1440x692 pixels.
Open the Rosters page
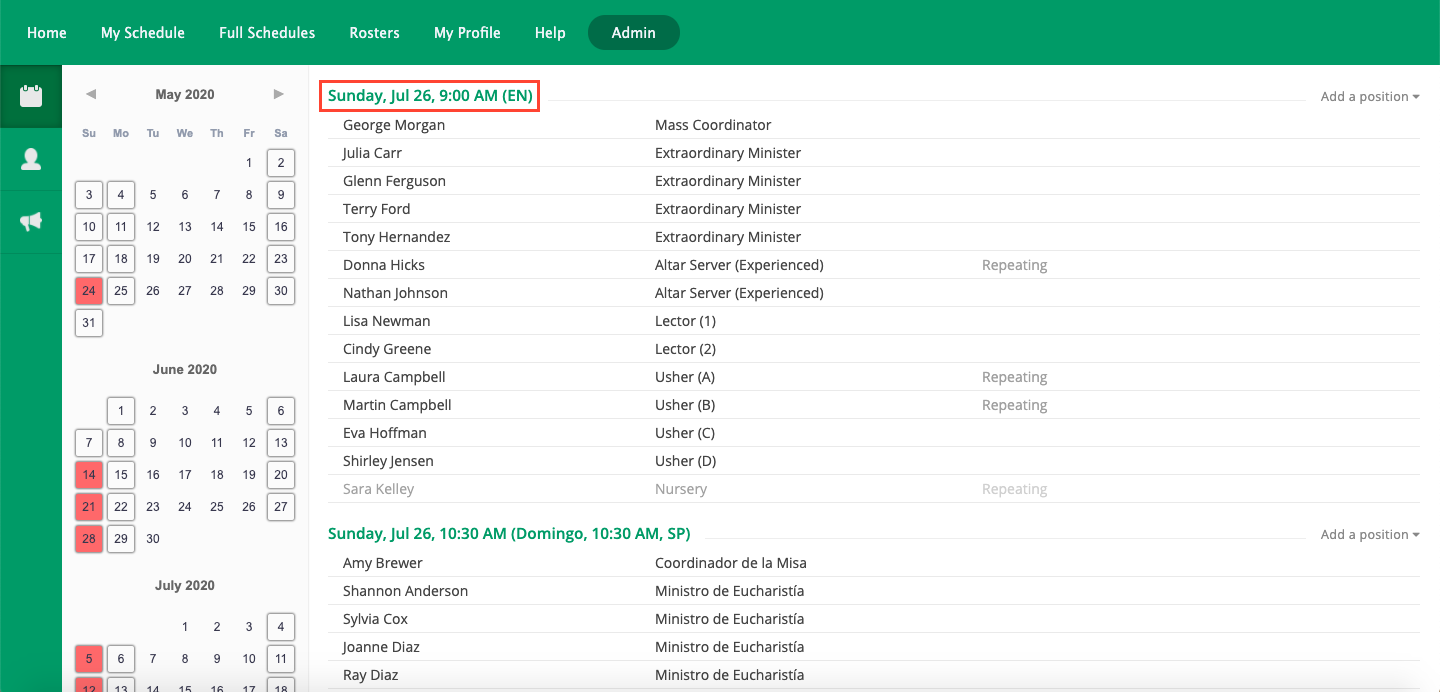tap(374, 33)
